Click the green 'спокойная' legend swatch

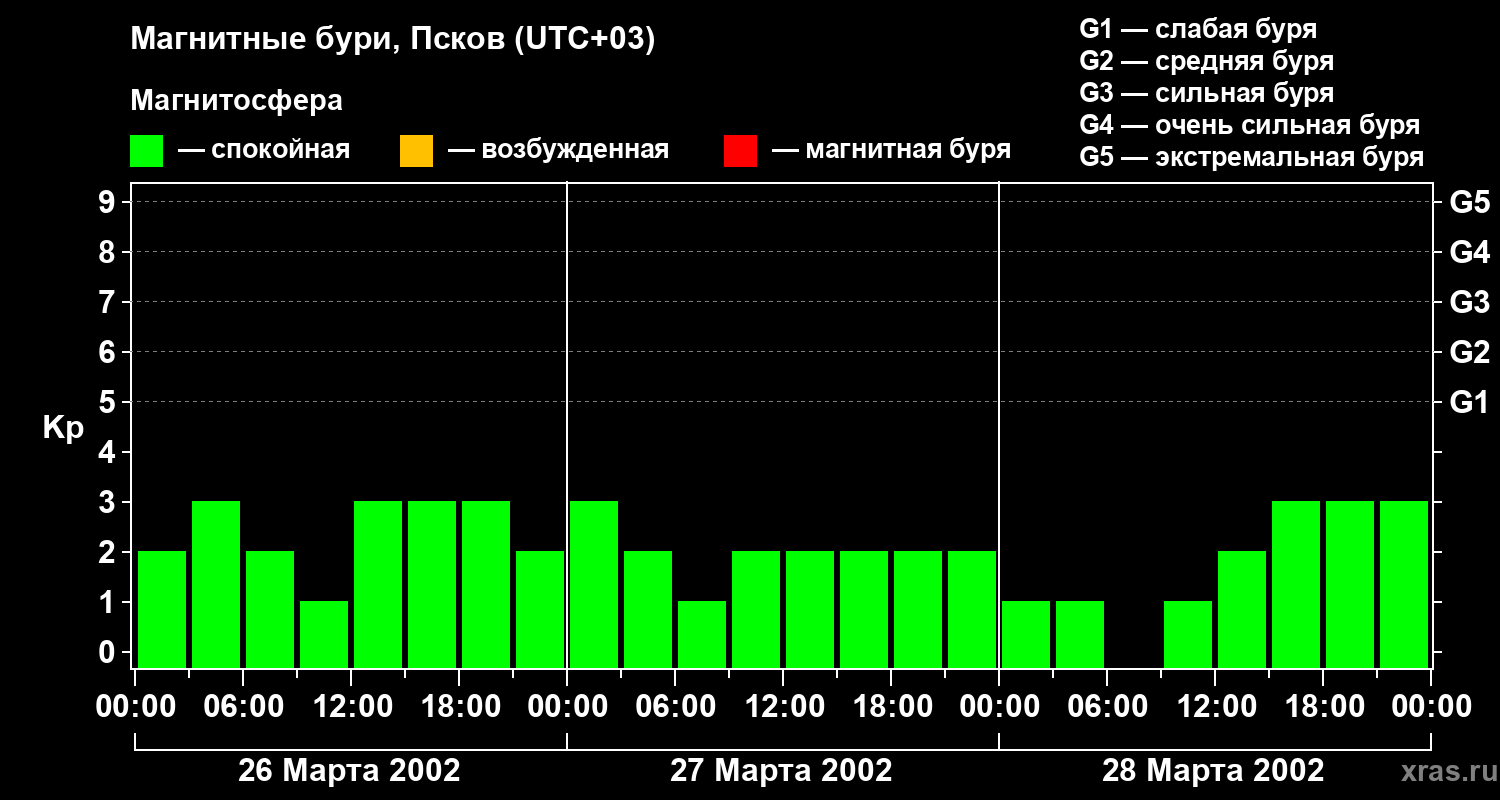[x=146, y=151]
